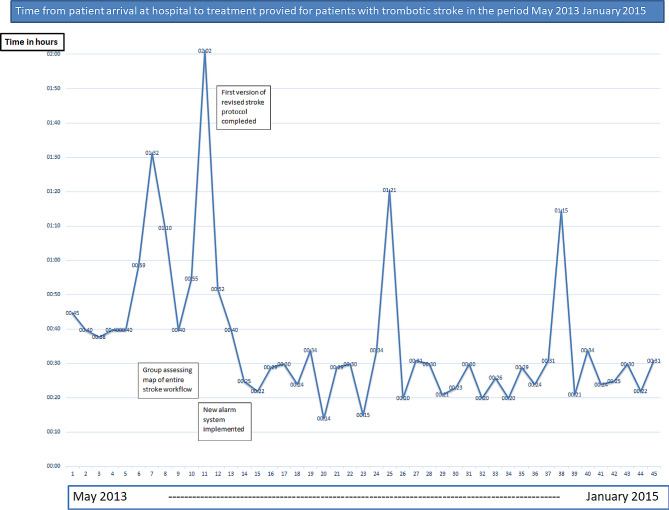Screen dimensions: 669x510
Task: Click the 01:21 data label at point 25
Action: (389, 190)
